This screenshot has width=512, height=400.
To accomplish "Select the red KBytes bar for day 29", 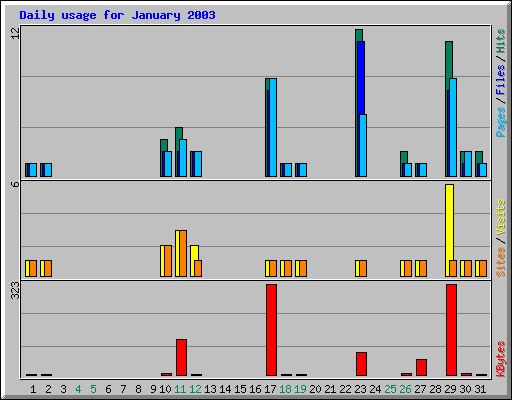I will [x=451, y=330].
